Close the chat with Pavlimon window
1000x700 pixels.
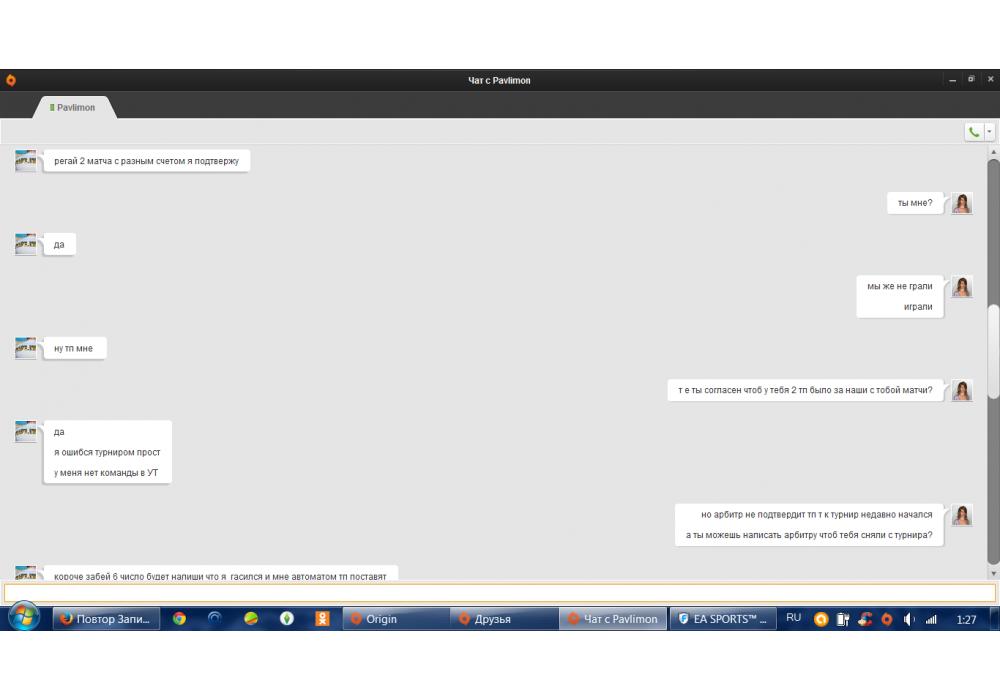[x=990, y=80]
